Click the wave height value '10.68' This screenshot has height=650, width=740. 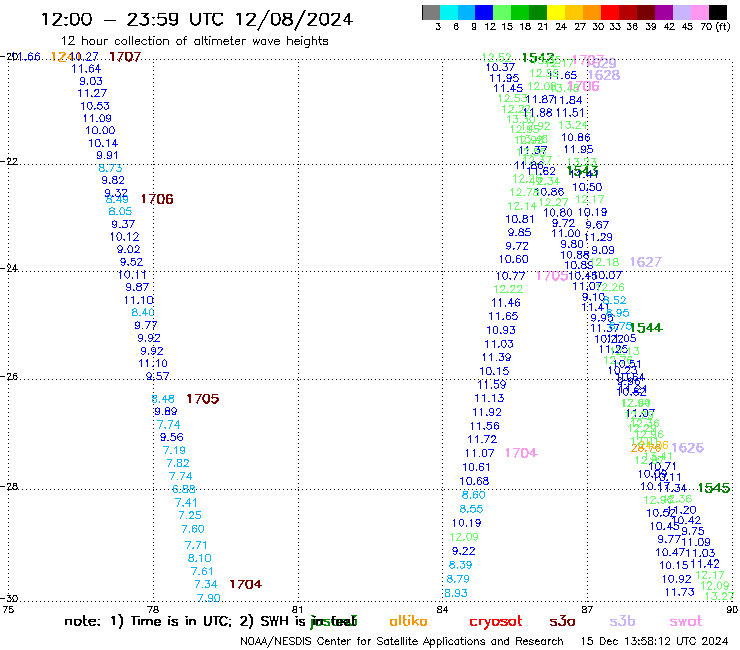coord(474,481)
